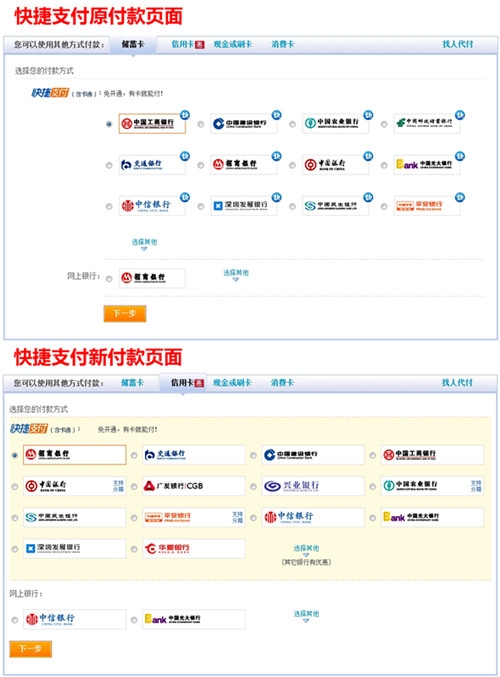Viewport: 500px width, 677px height.
Task: Select the 网上银行 招商银行 radio button on the original page
Action: (x=109, y=279)
